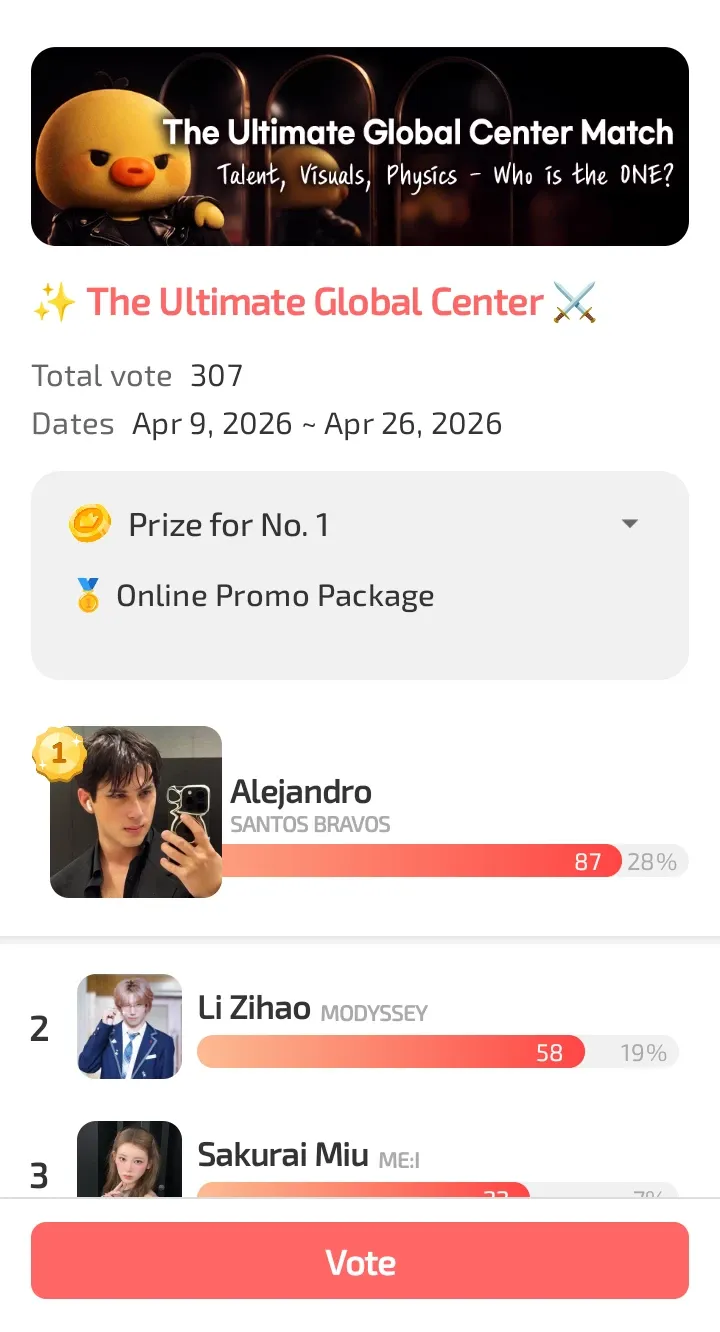720x1332 pixels.
Task: Click the sparkles emoji before the title
Action: (54, 302)
